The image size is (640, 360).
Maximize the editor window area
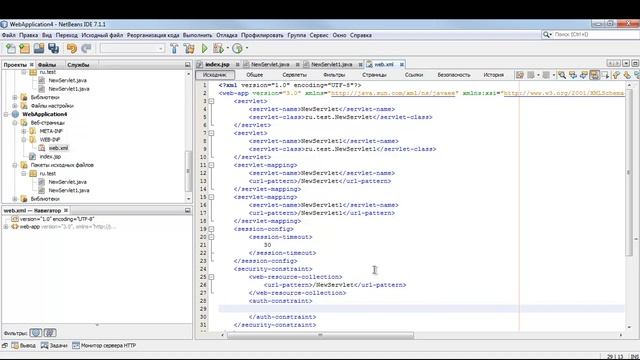[635, 64]
